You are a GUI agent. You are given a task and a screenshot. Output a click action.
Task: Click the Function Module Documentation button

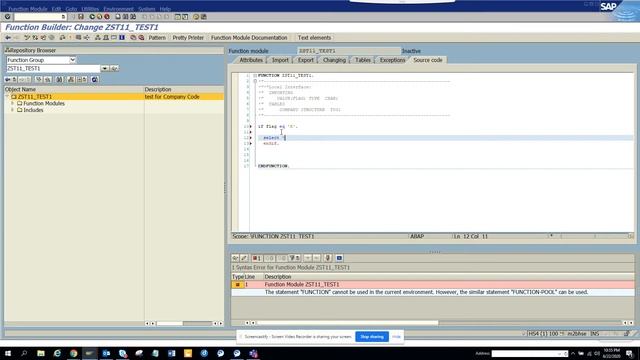pyautogui.click(x=249, y=38)
